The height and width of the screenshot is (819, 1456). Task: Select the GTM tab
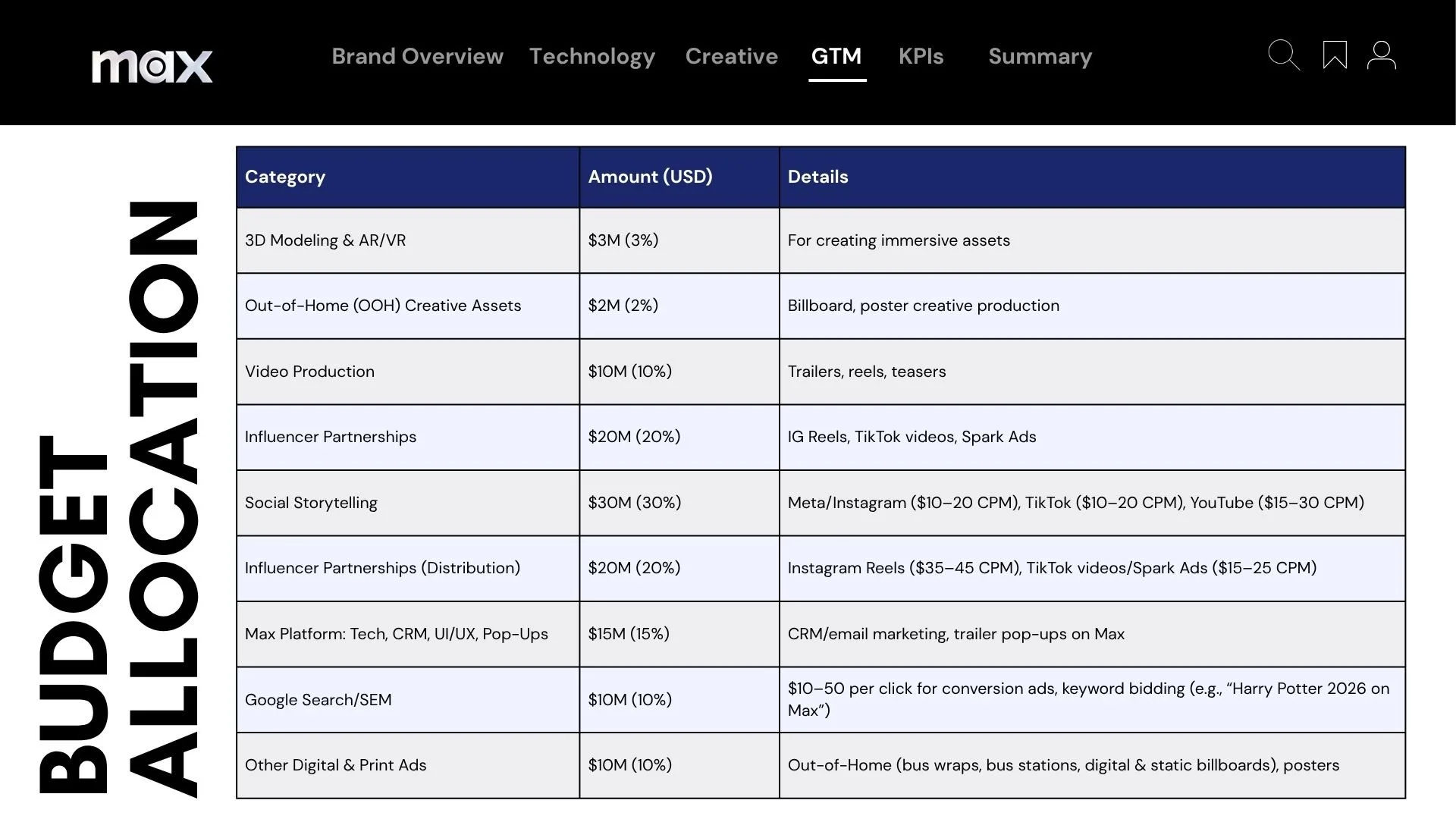[x=836, y=56]
